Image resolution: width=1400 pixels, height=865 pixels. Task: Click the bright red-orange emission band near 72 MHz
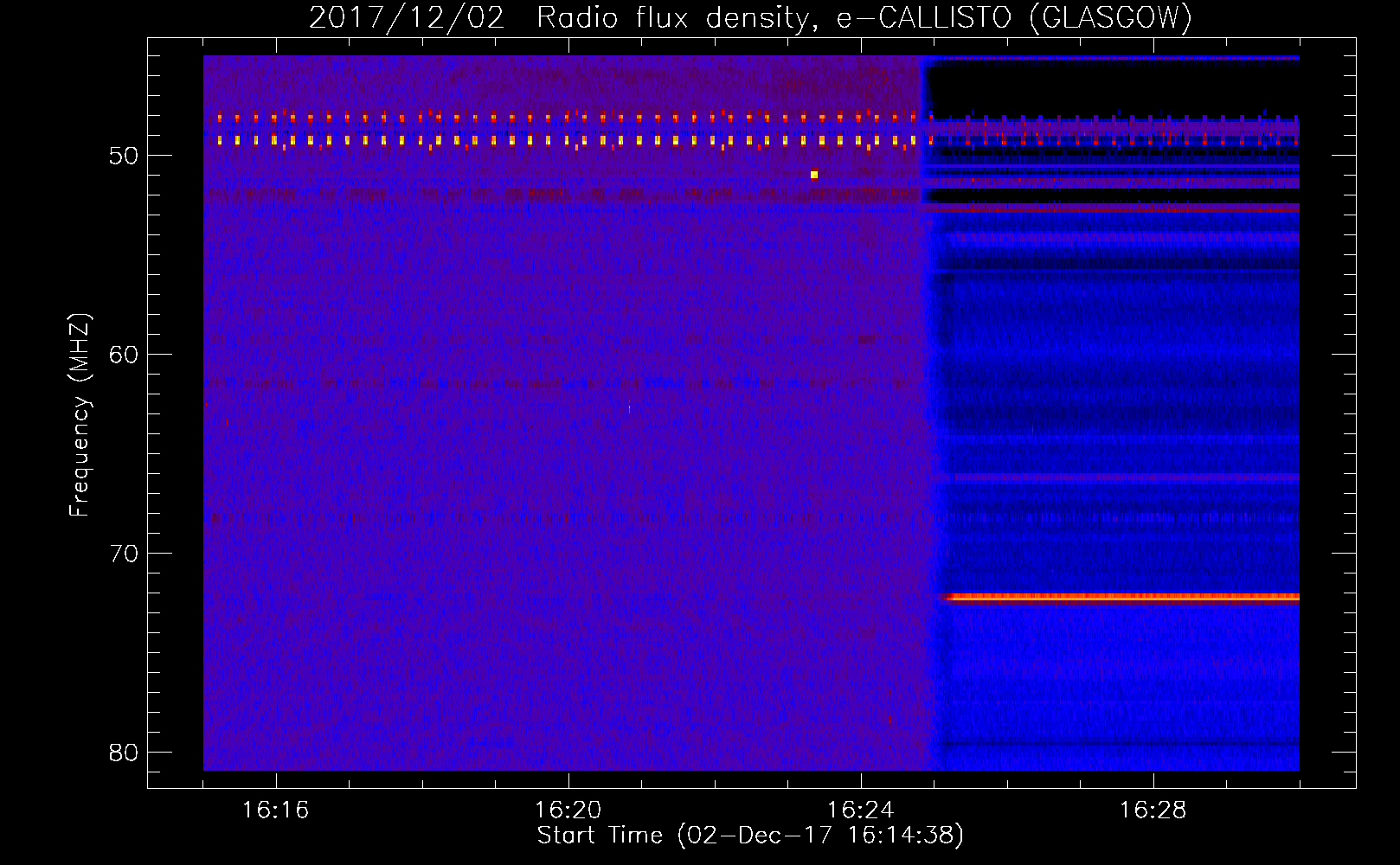pos(1121,597)
